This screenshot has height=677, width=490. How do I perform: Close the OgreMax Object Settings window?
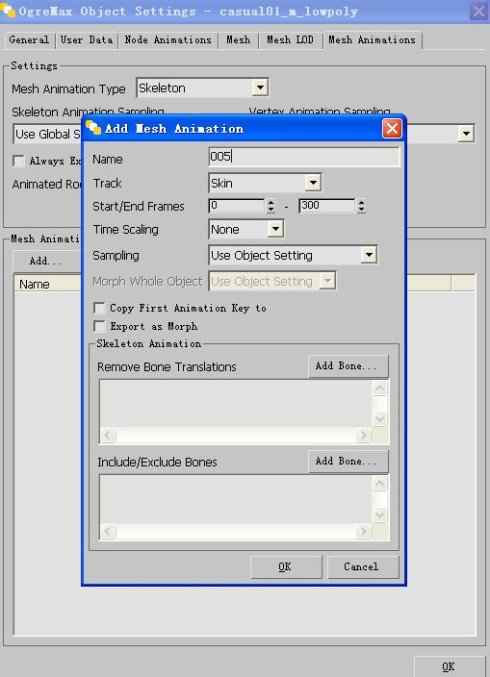click(478, 11)
